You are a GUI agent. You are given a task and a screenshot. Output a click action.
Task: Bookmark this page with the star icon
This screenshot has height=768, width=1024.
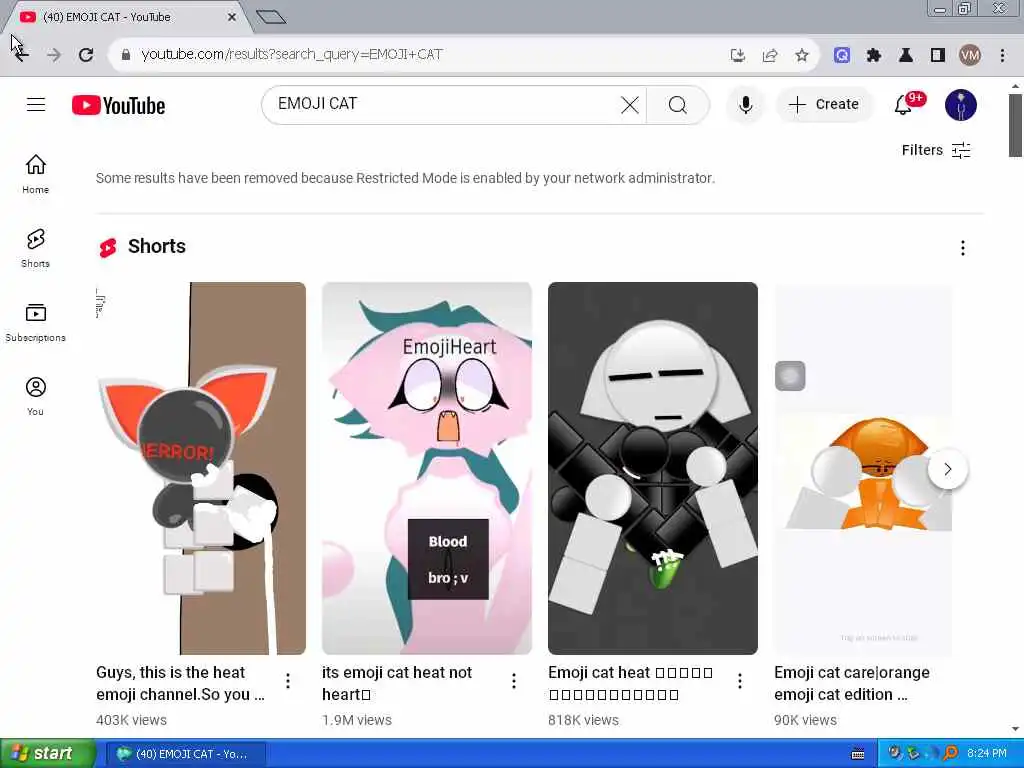tap(802, 56)
